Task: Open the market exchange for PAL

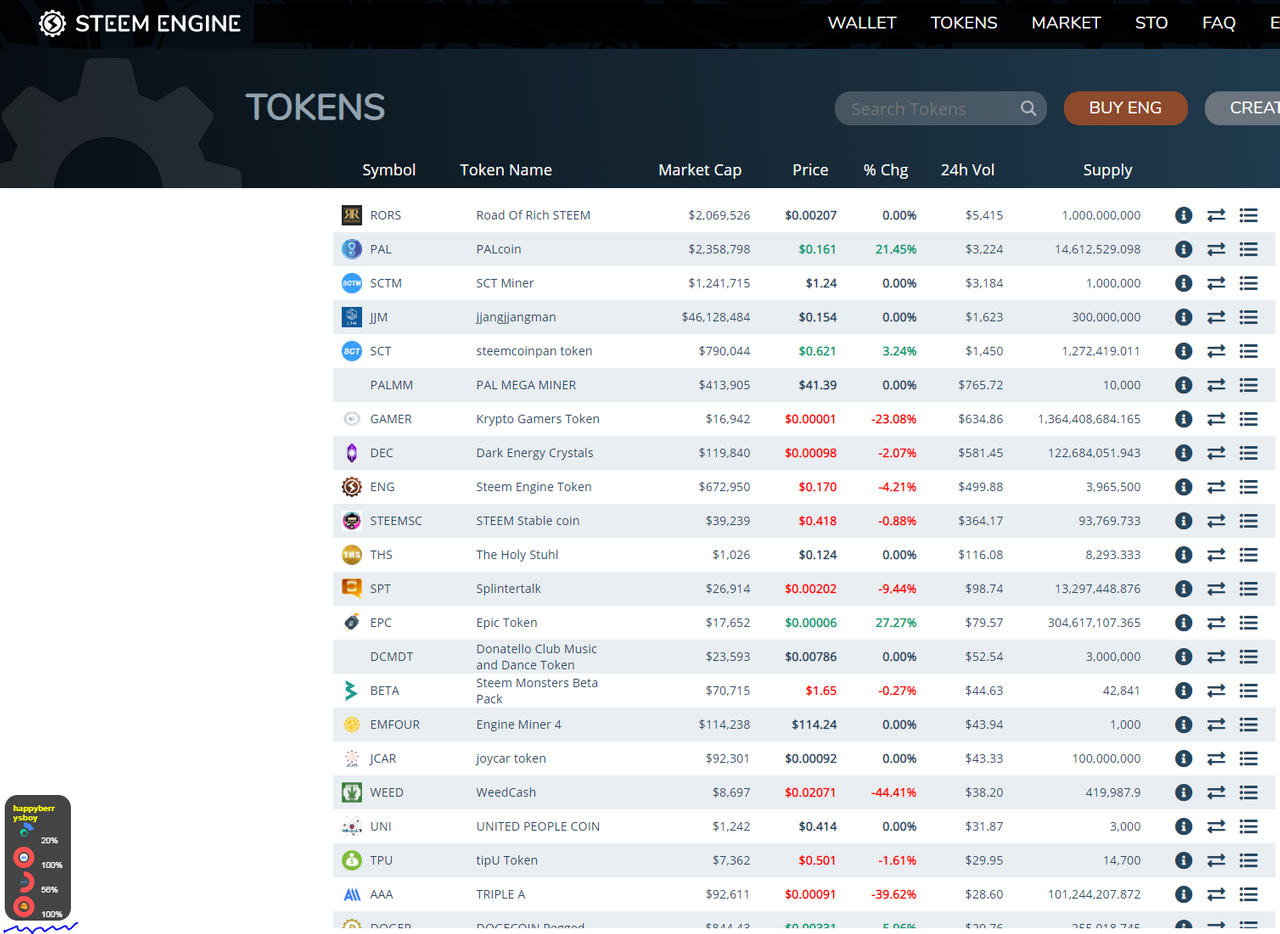Action: point(1216,249)
